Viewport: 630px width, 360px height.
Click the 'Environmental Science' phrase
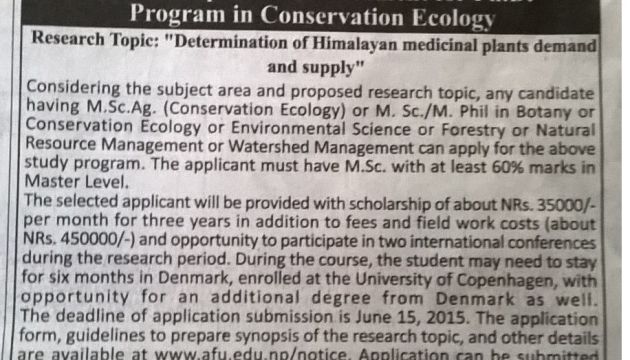(321, 129)
